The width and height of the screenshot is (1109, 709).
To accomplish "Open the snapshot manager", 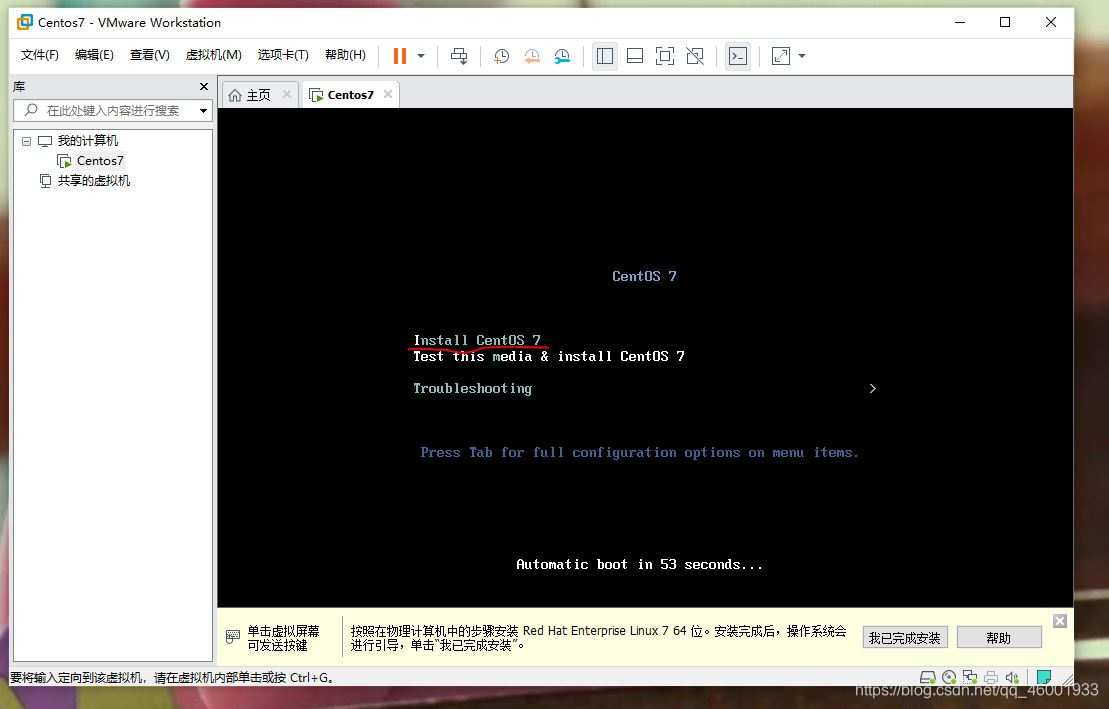I will [x=562, y=56].
